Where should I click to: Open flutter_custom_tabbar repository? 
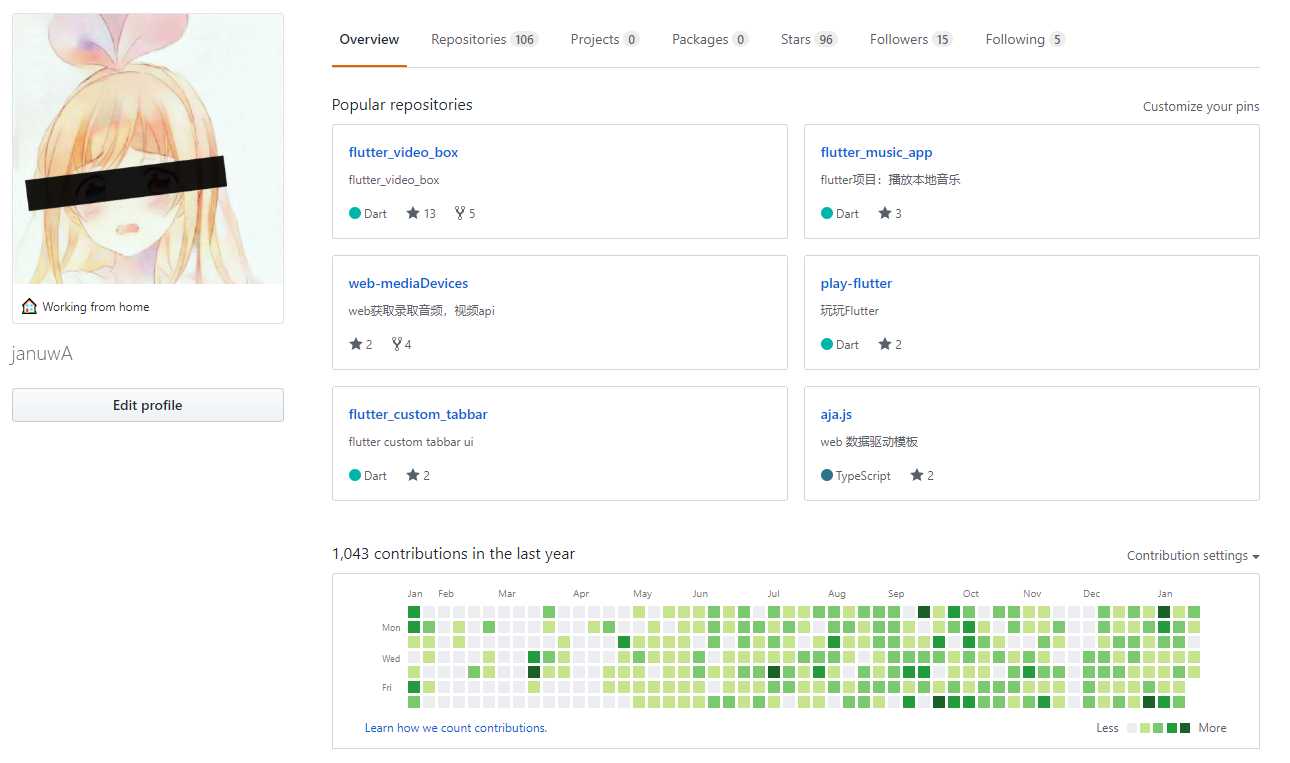click(418, 415)
